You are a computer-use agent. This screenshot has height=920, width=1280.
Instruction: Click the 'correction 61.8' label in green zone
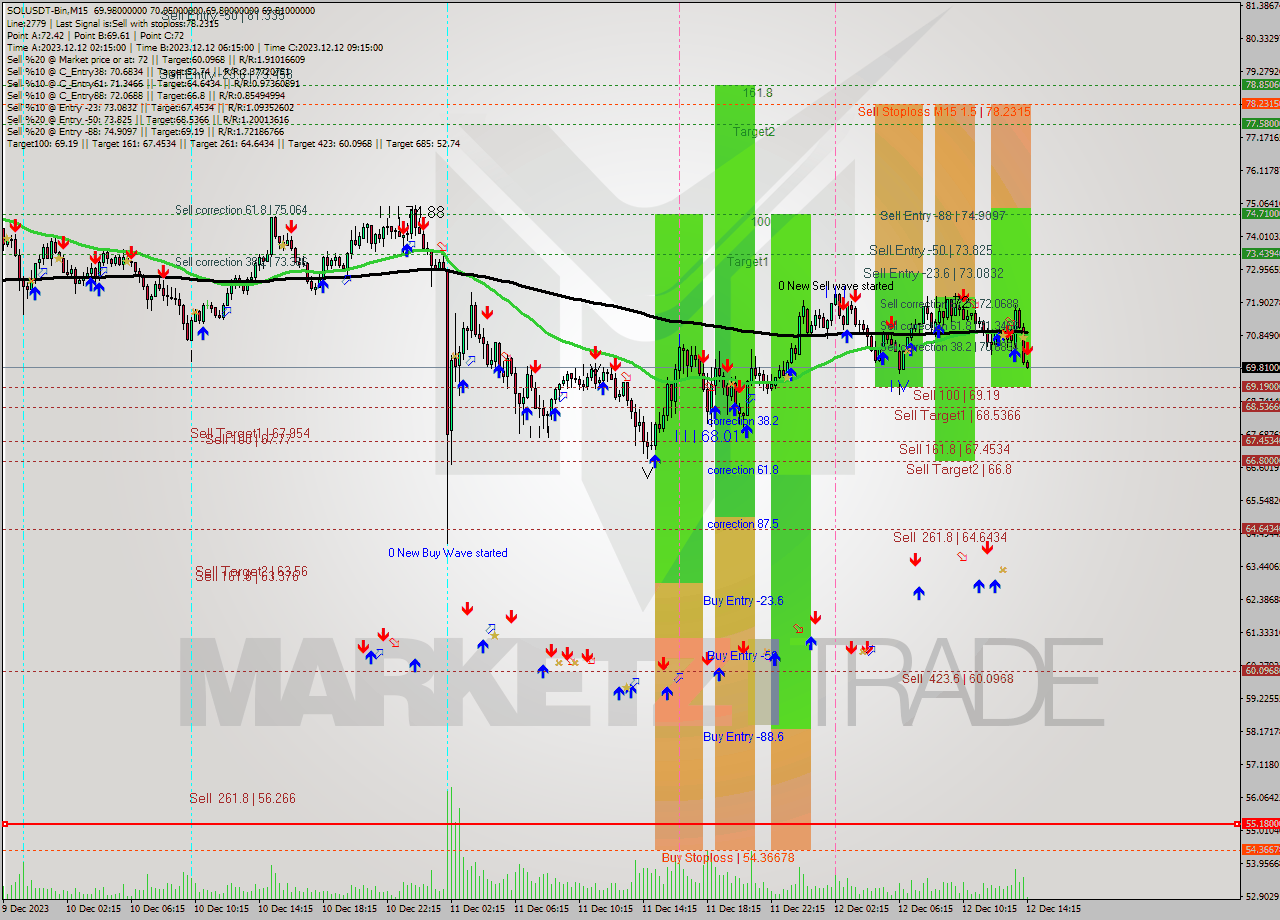tap(742, 470)
